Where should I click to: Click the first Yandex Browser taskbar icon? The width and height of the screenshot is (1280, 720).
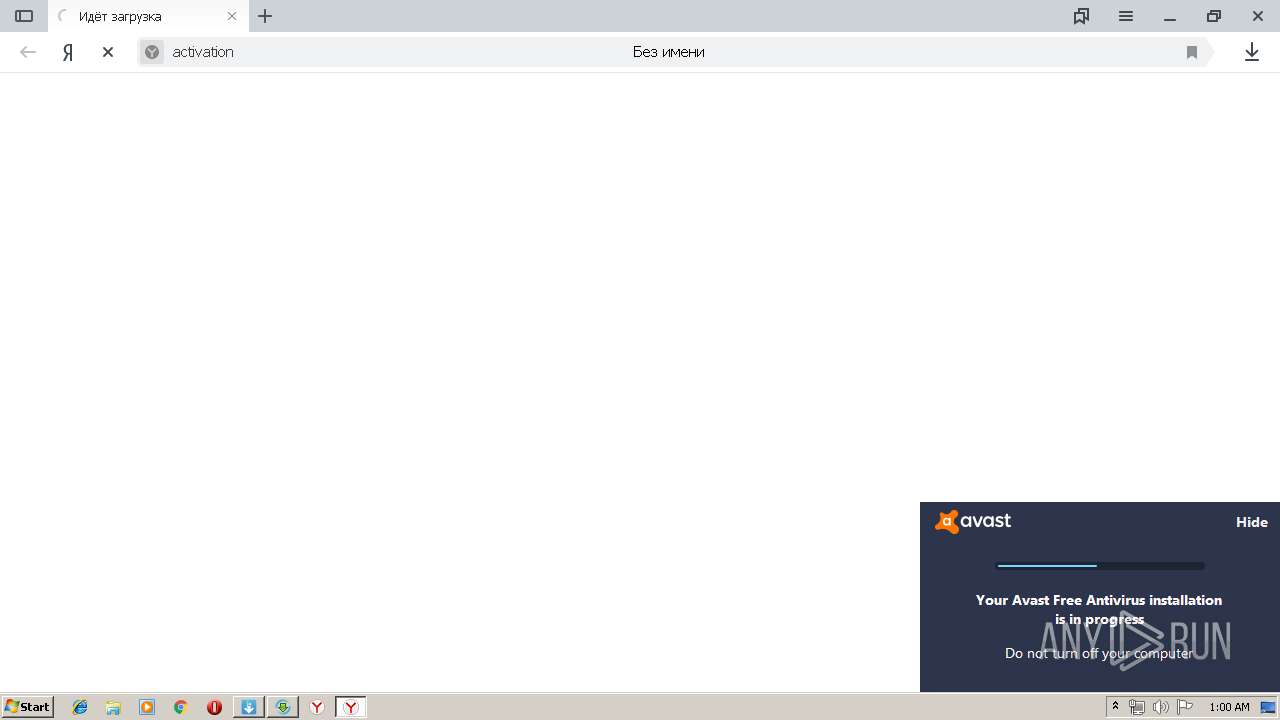point(317,707)
